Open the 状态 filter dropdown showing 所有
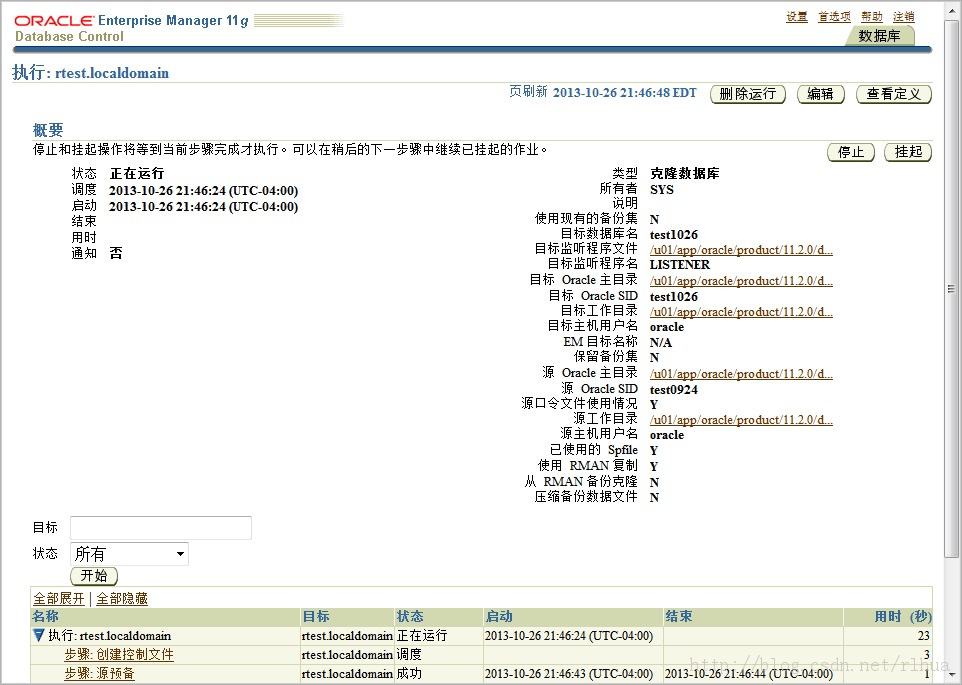 click(129, 554)
